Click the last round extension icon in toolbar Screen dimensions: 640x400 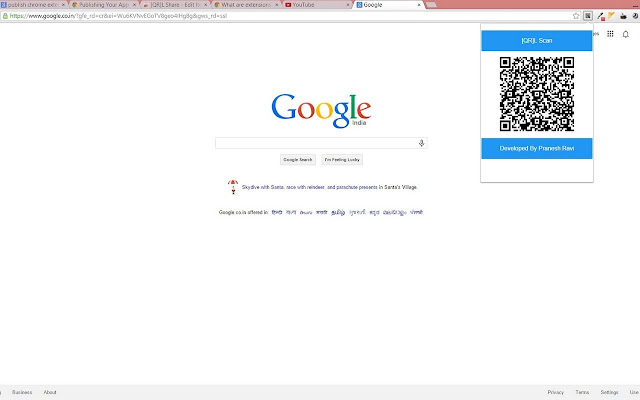(636, 16)
